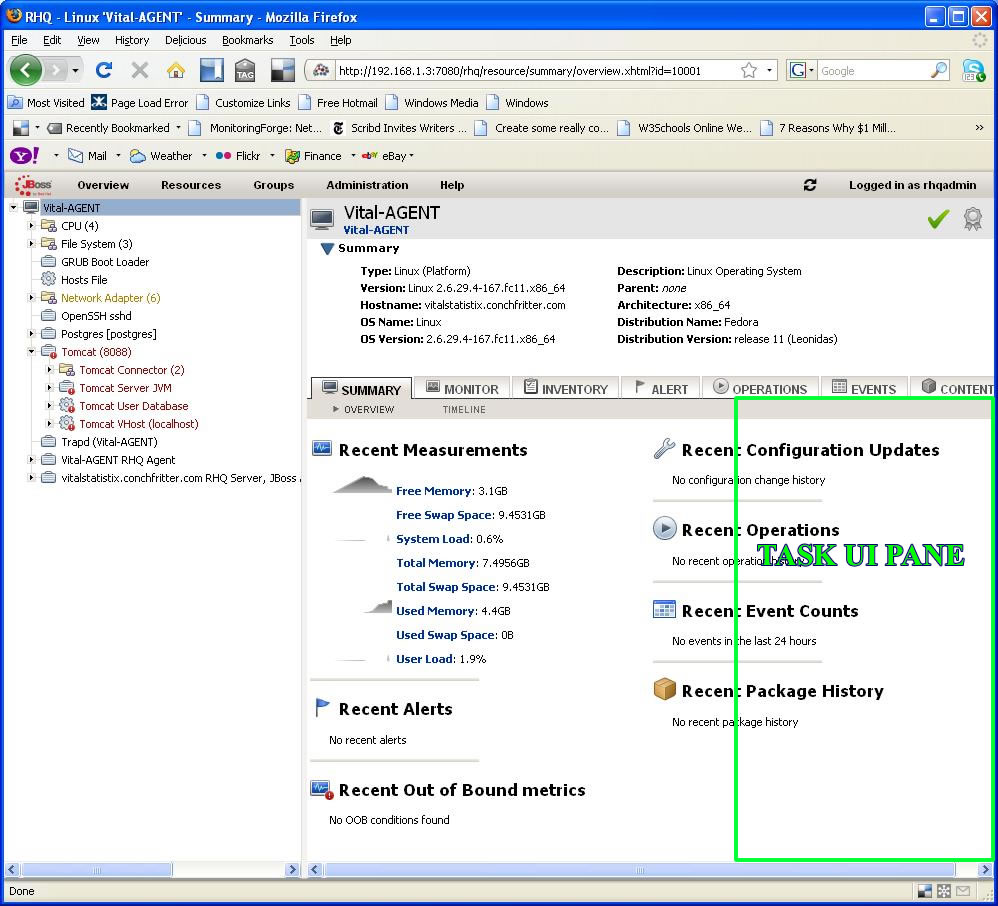Click the TAG toolbar icon
The width and height of the screenshot is (998, 906).
(x=245, y=70)
